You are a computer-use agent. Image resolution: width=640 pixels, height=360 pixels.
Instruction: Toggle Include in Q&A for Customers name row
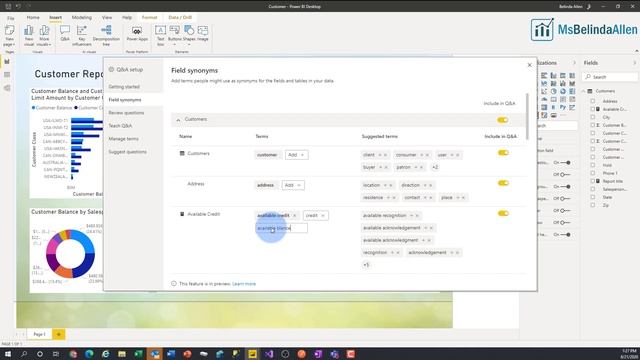(503, 153)
